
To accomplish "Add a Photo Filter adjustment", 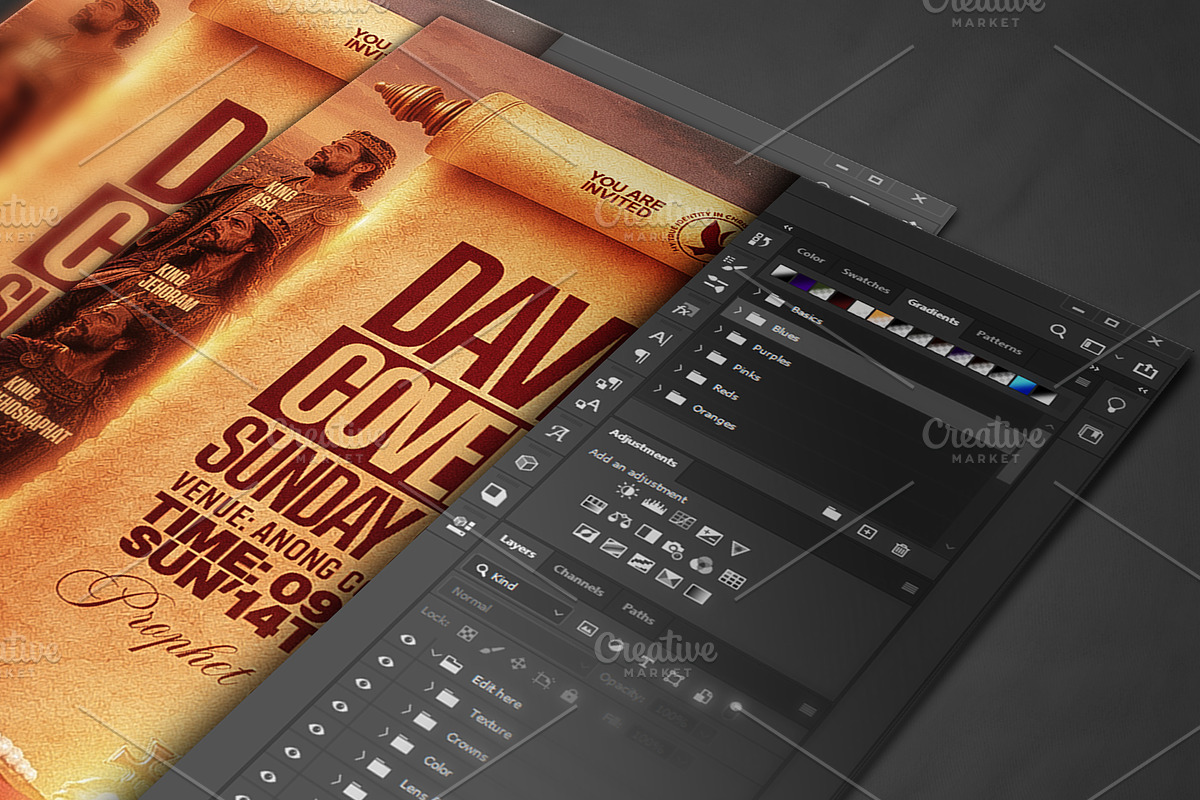I will tap(673, 549).
